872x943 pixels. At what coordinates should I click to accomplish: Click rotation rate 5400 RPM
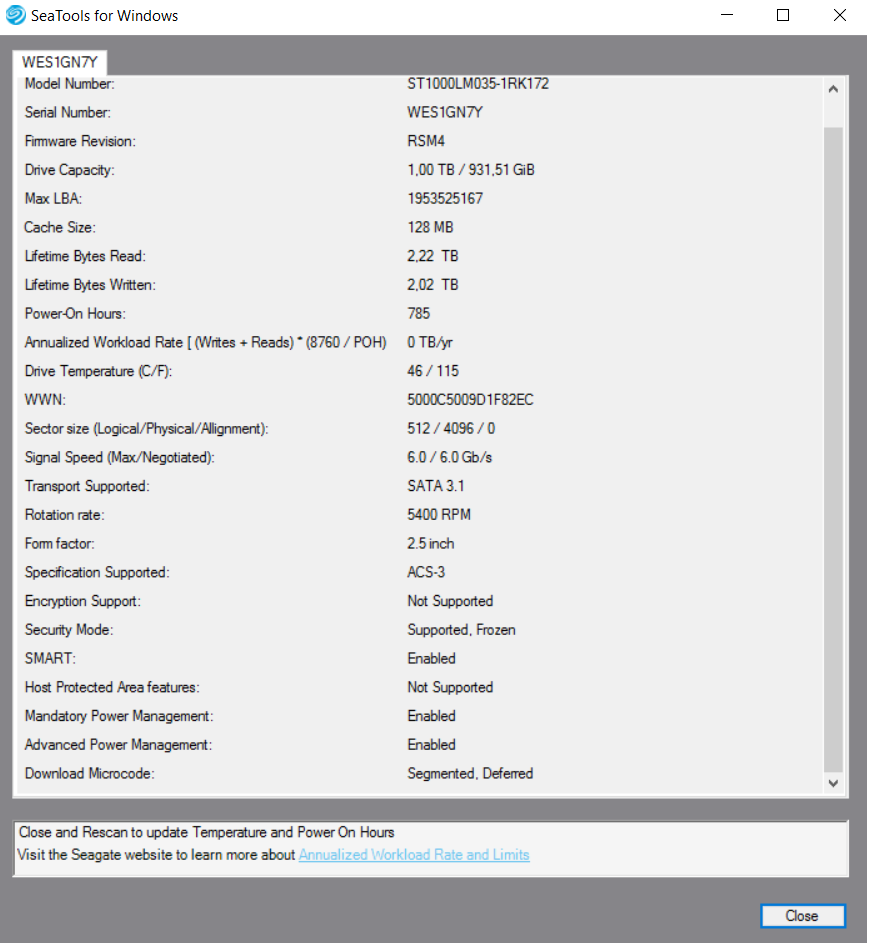point(439,515)
